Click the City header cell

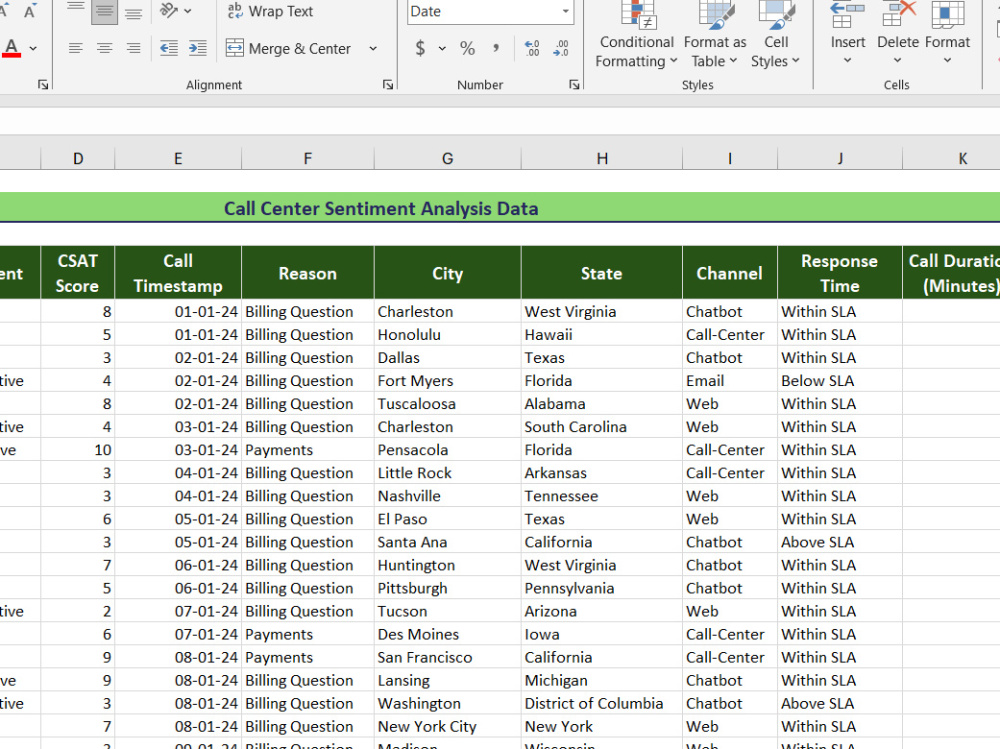pos(448,273)
